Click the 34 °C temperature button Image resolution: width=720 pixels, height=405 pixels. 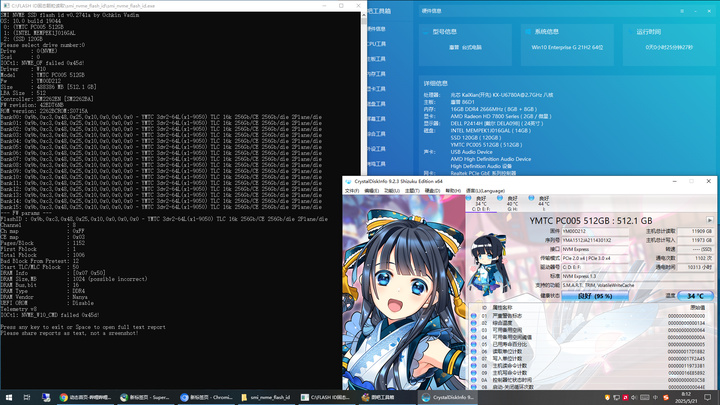pos(695,296)
